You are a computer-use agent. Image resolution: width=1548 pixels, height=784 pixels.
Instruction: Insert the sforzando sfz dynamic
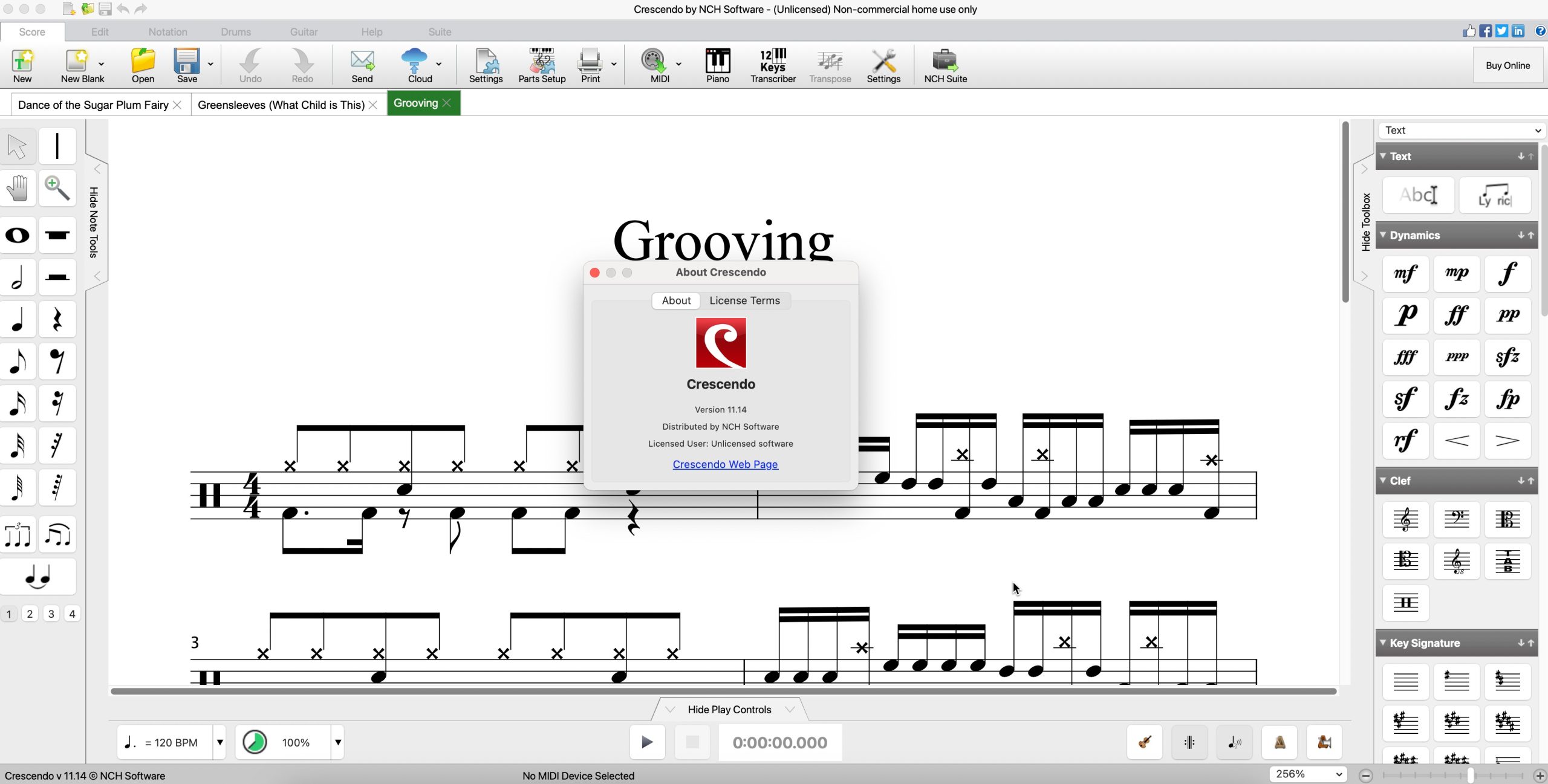1507,357
